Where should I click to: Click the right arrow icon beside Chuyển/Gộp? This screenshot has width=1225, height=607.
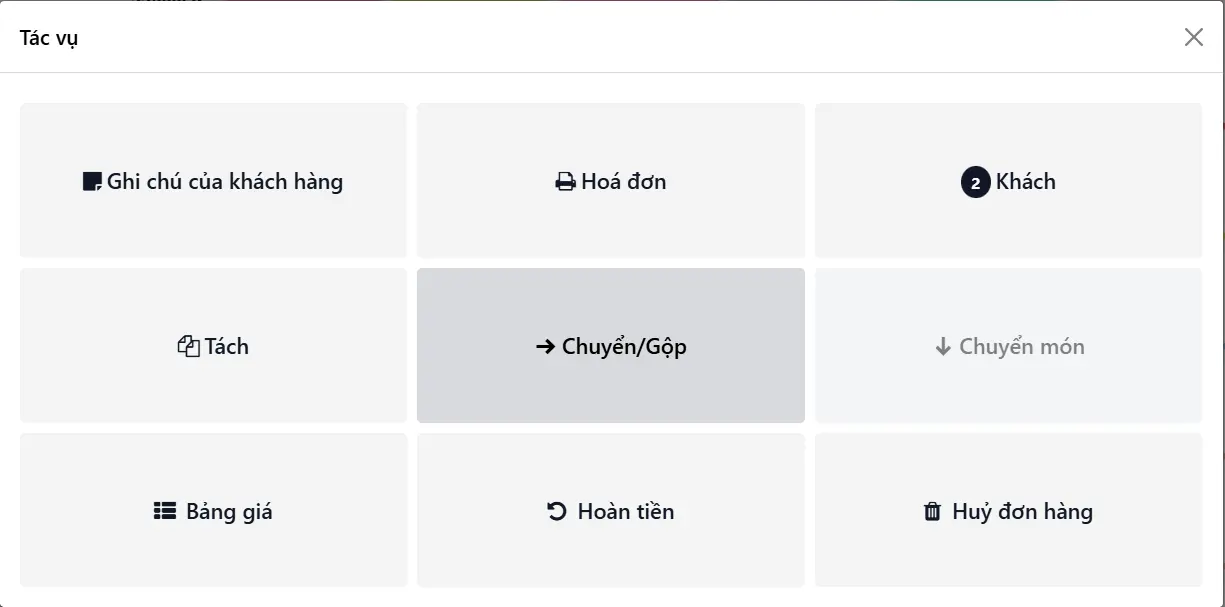pyautogui.click(x=546, y=347)
